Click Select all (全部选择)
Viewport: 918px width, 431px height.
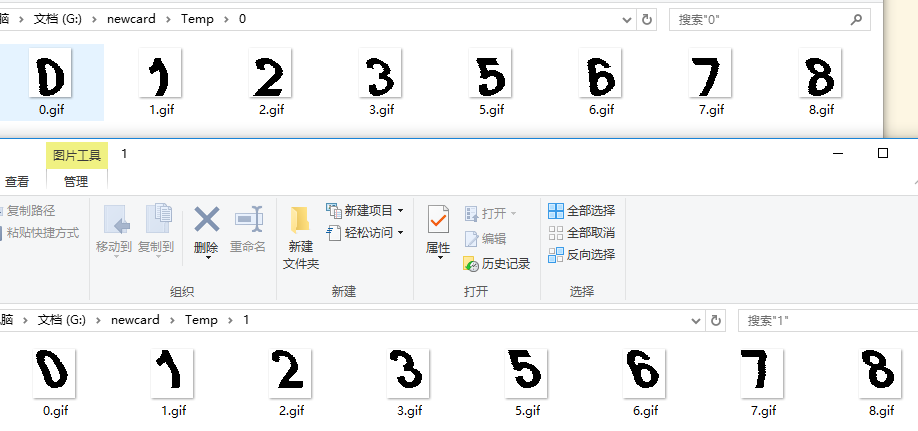click(x=581, y=211)
